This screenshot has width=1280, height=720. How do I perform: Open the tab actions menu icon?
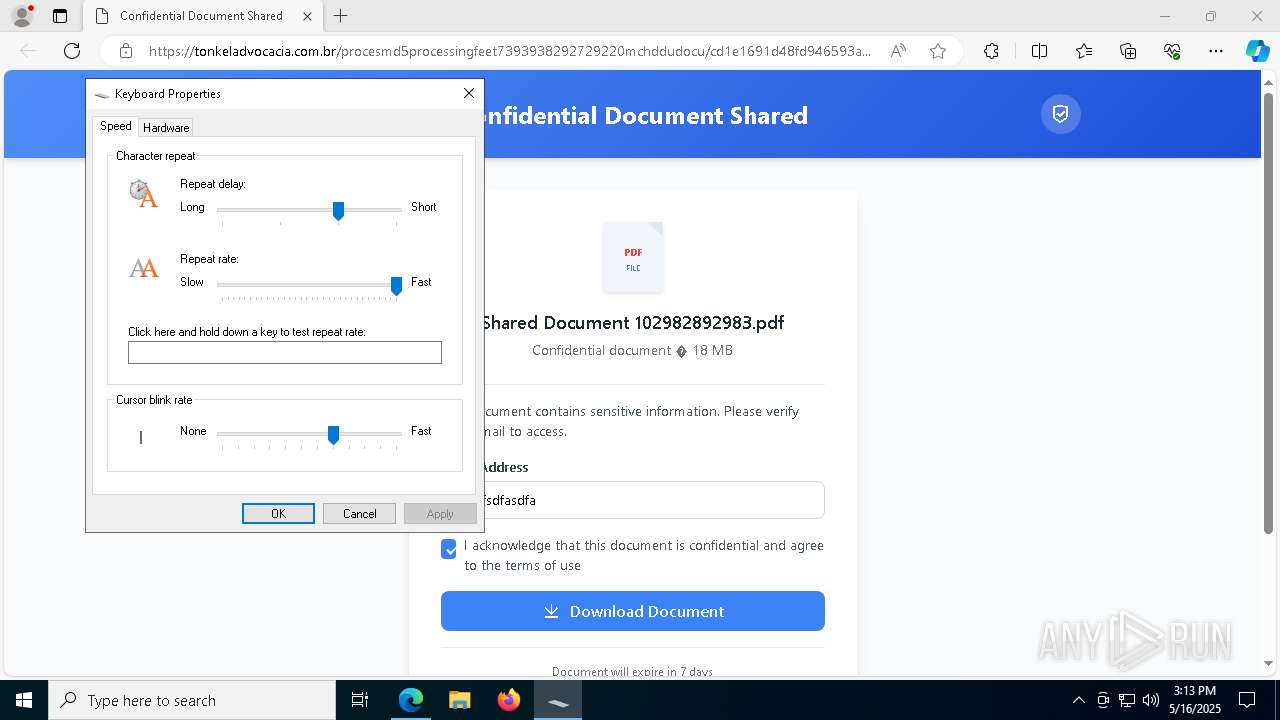tap(60, 16)
